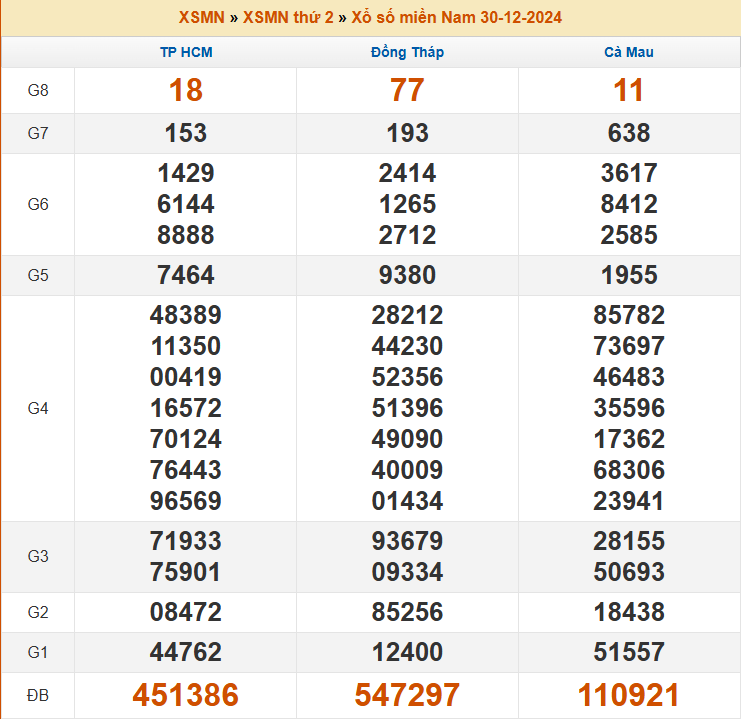Select G4 number 70124

coord(186,439)
